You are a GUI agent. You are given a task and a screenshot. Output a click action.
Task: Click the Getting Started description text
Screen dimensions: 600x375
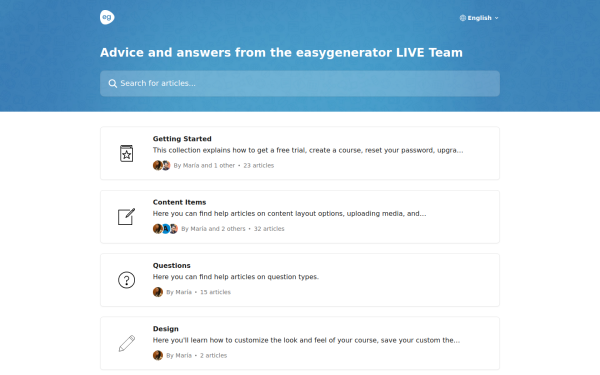coord(308,150)
